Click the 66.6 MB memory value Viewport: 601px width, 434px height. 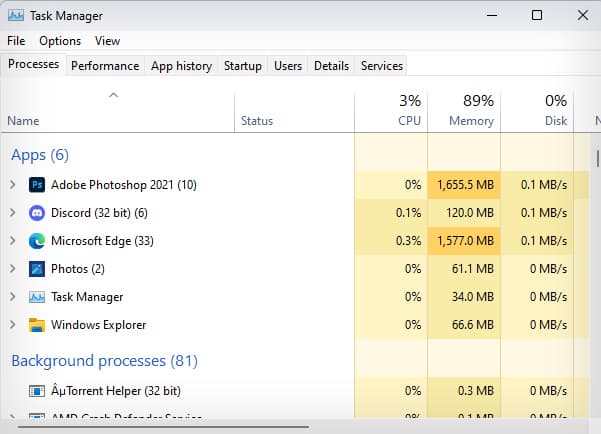pos(473,325)
